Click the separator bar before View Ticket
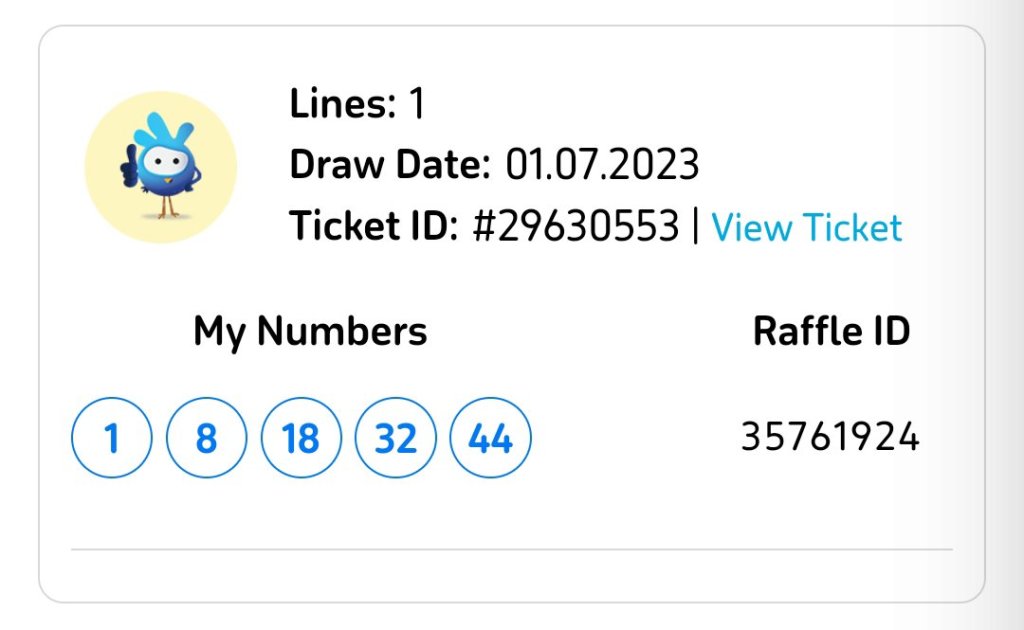Image resolution: width=1024 pixels, height=630 pixels. point(696,227)
